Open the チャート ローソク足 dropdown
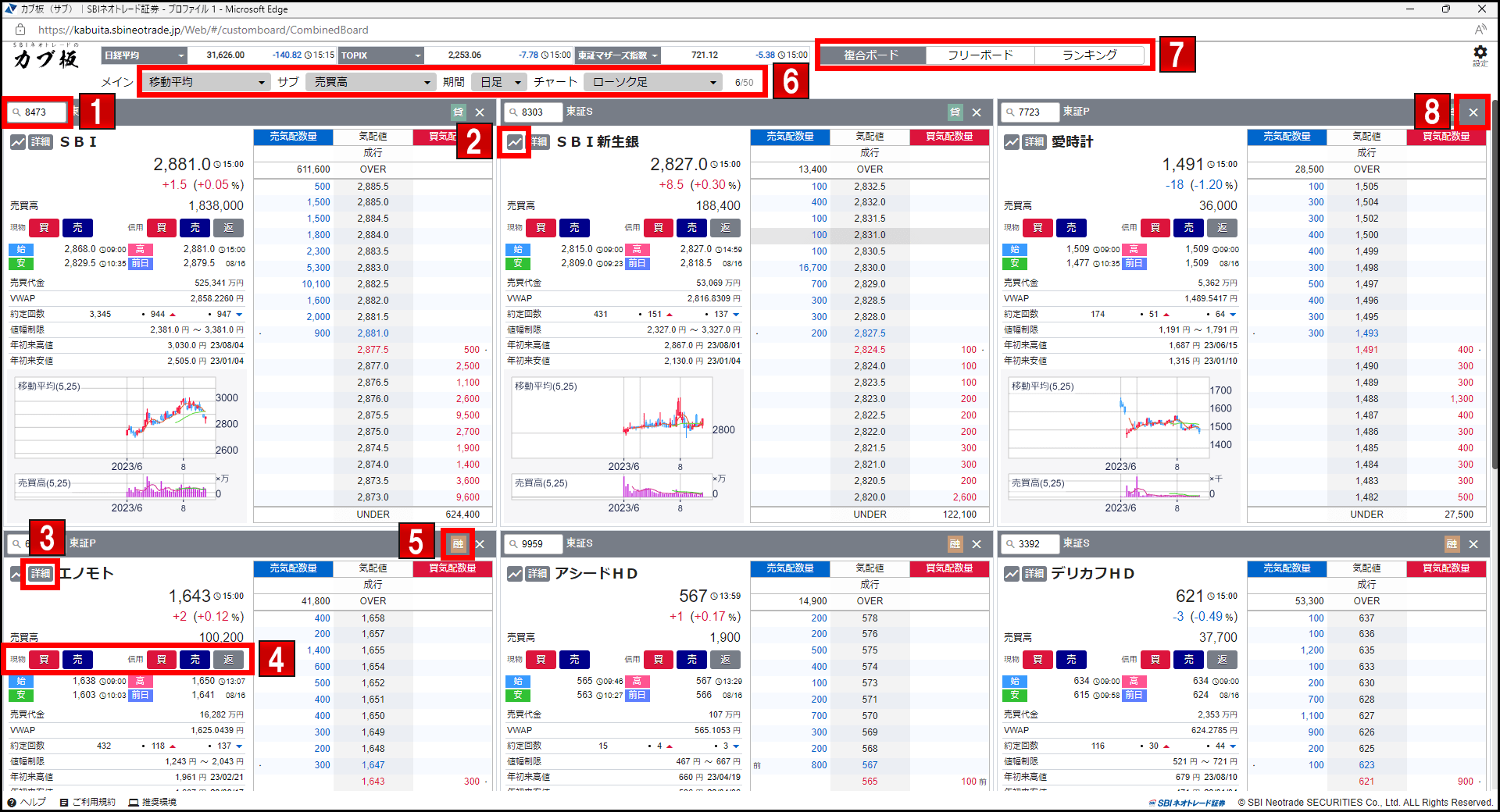This screenshot has width=1500, height=812. (x=653, y=82)
